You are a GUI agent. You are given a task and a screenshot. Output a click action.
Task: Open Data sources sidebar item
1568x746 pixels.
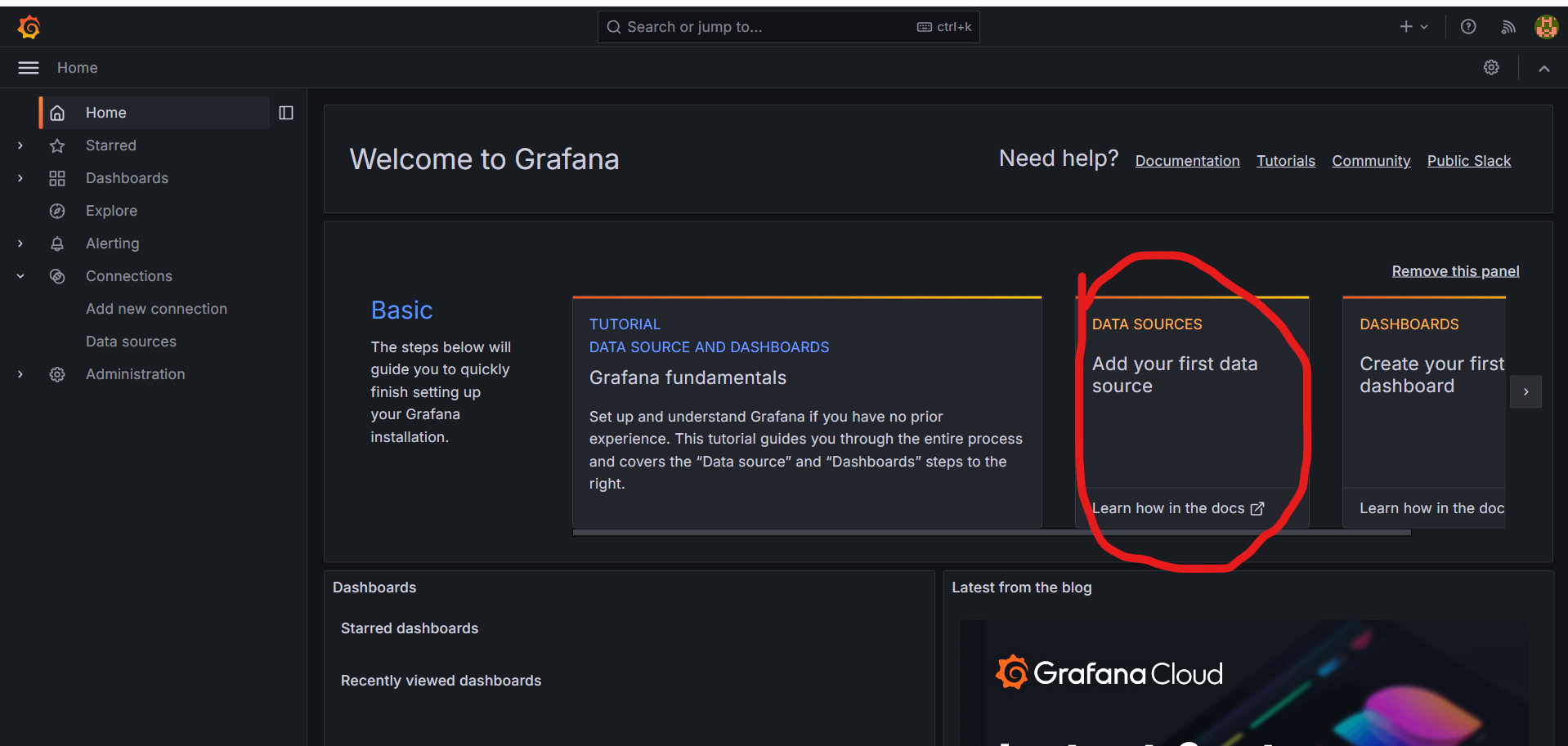click(131, 342)
